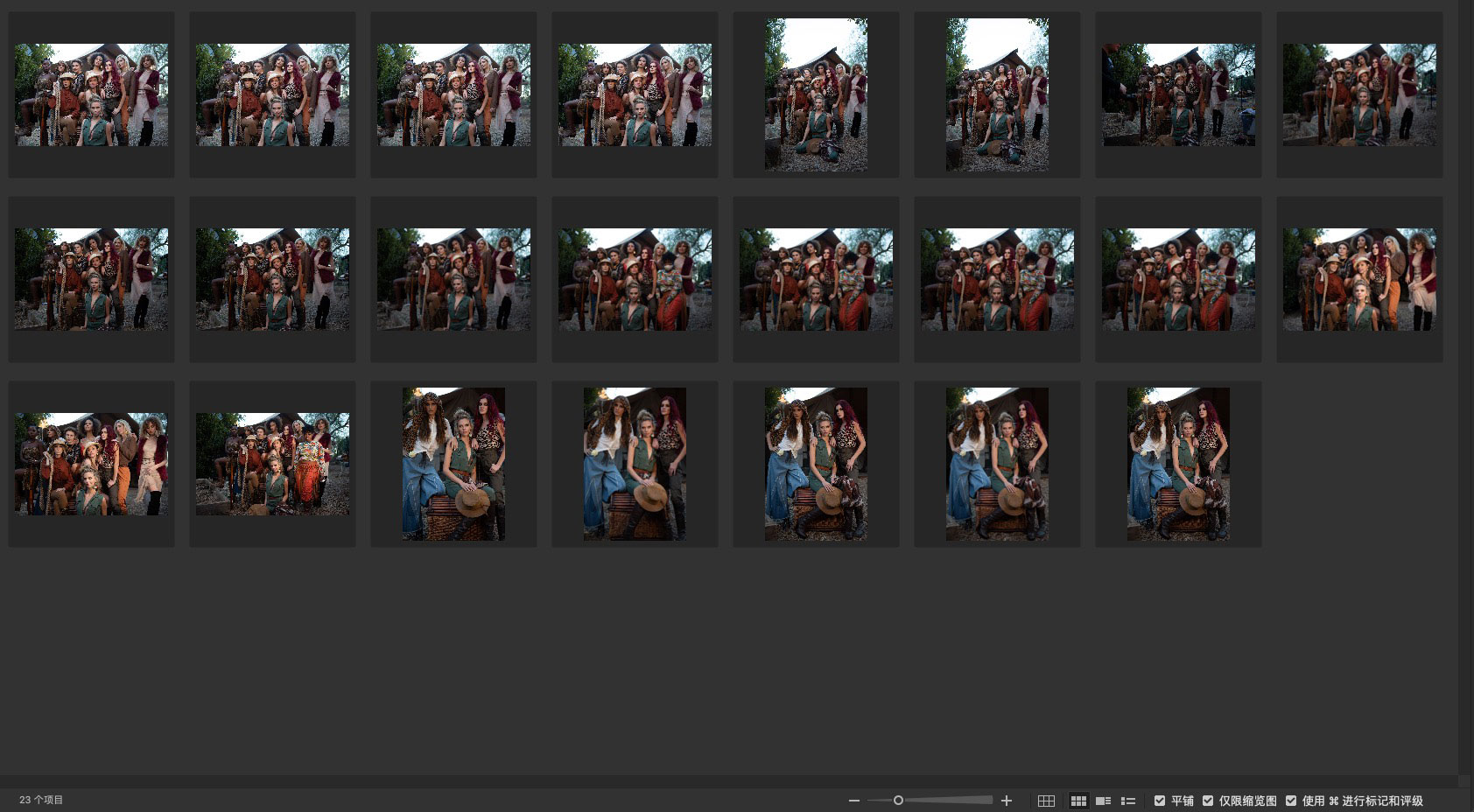Select first three-women portrait thumbnail
This screenshot has height=812, width=1474.
click(453, 464)
